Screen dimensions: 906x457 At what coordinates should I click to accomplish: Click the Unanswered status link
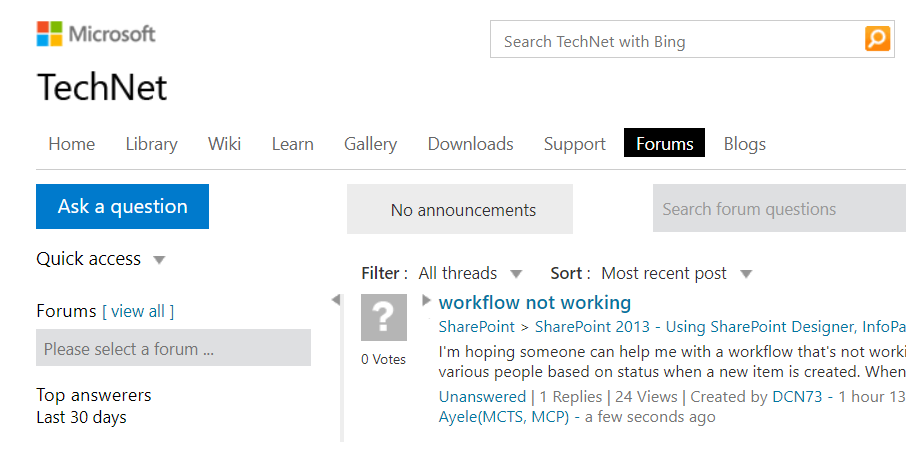[482, 396]
